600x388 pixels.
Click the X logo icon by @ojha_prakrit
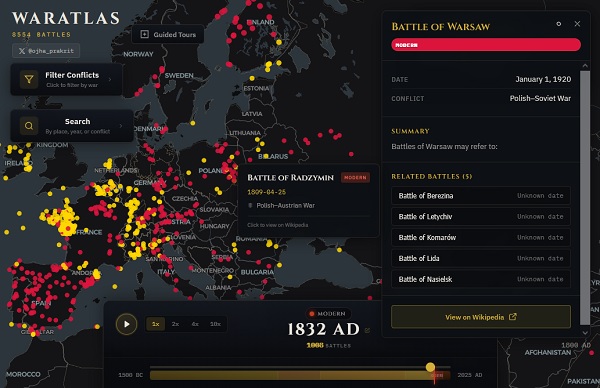tap(22, 51)
